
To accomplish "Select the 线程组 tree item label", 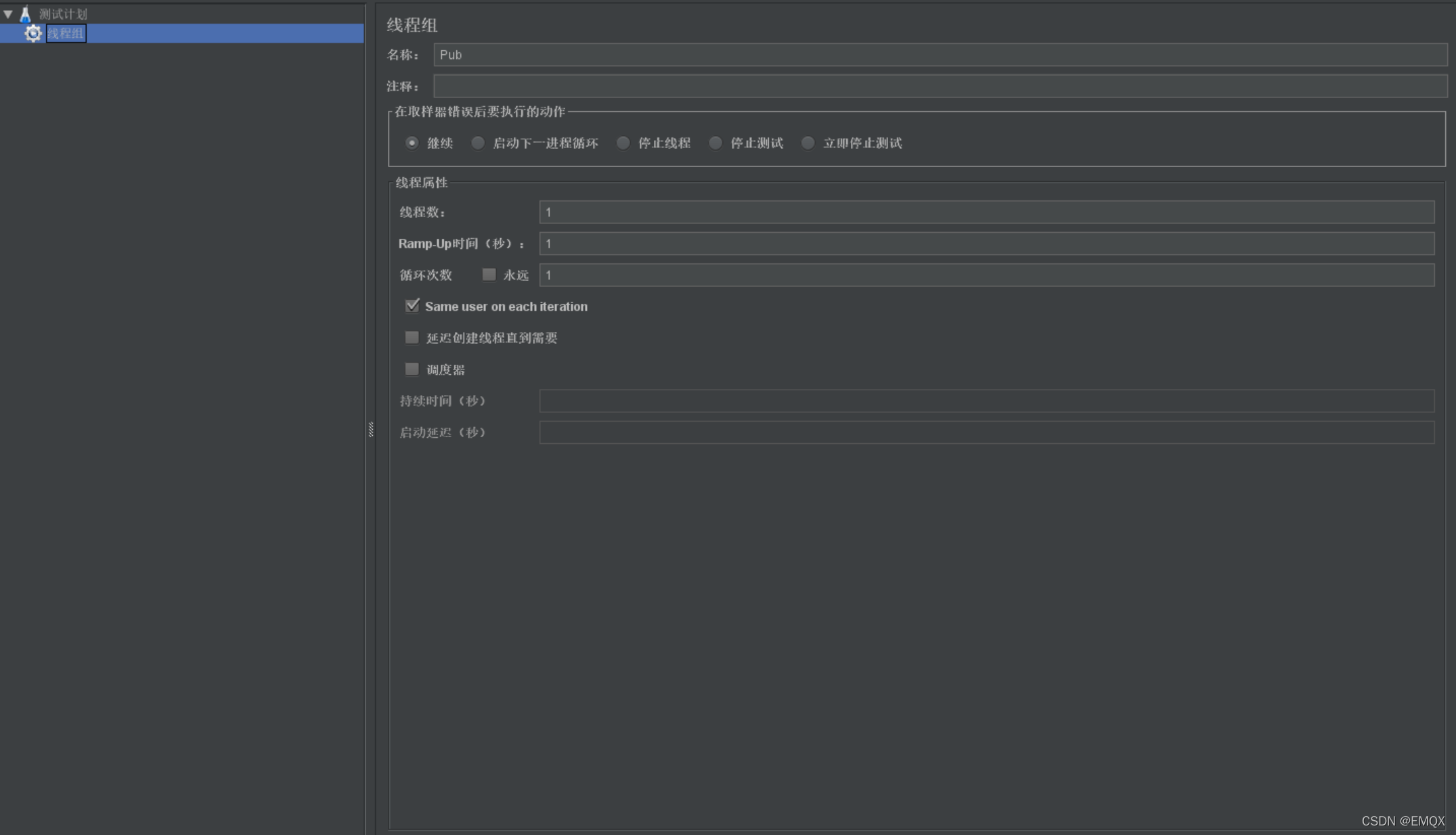I will click(66, 33).
